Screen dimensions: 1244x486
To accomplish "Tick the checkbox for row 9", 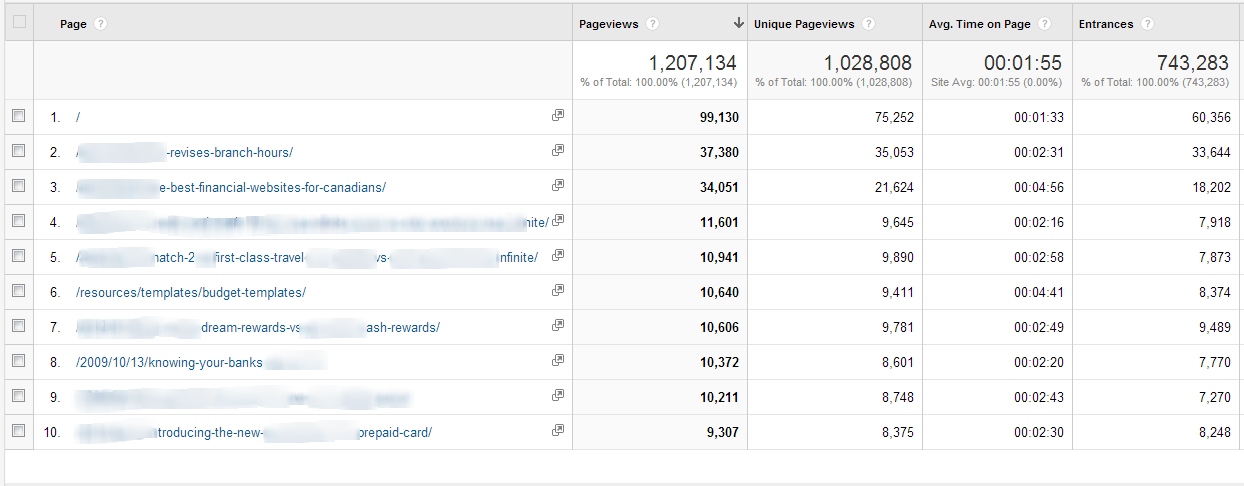I will click(18, 396).
